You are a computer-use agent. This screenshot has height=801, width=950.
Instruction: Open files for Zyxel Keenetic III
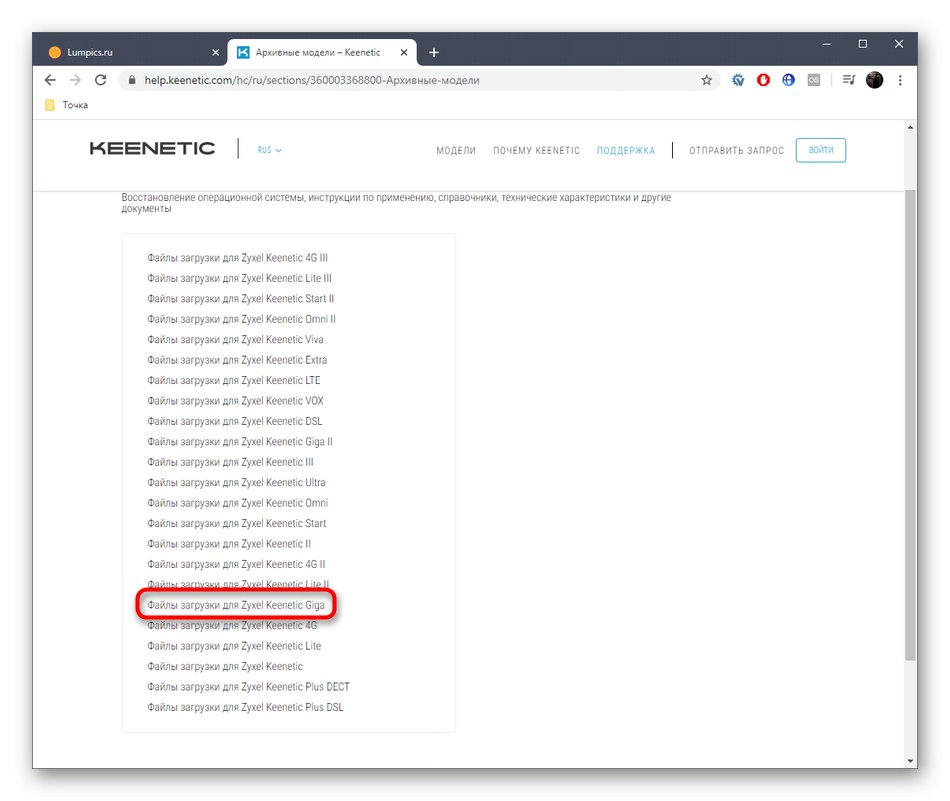click(x=230, y=462)
